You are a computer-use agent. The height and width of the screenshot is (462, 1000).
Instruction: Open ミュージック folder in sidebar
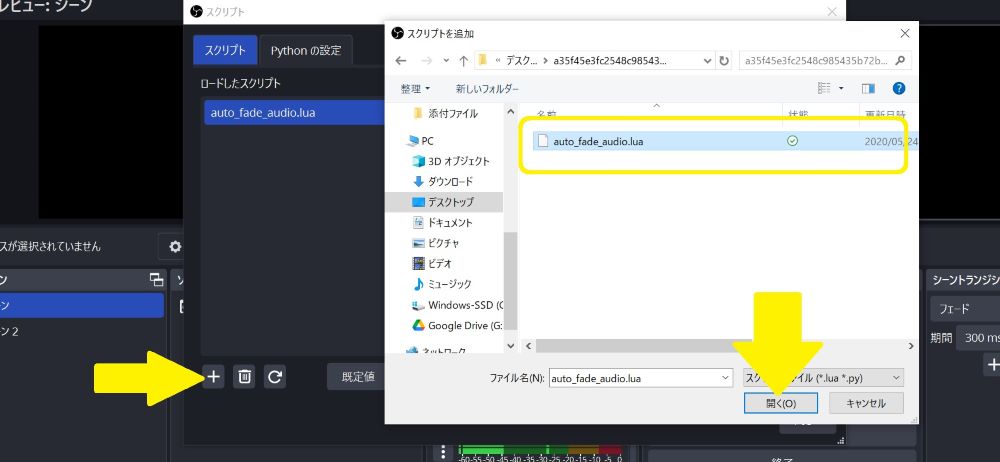[443, 284]
